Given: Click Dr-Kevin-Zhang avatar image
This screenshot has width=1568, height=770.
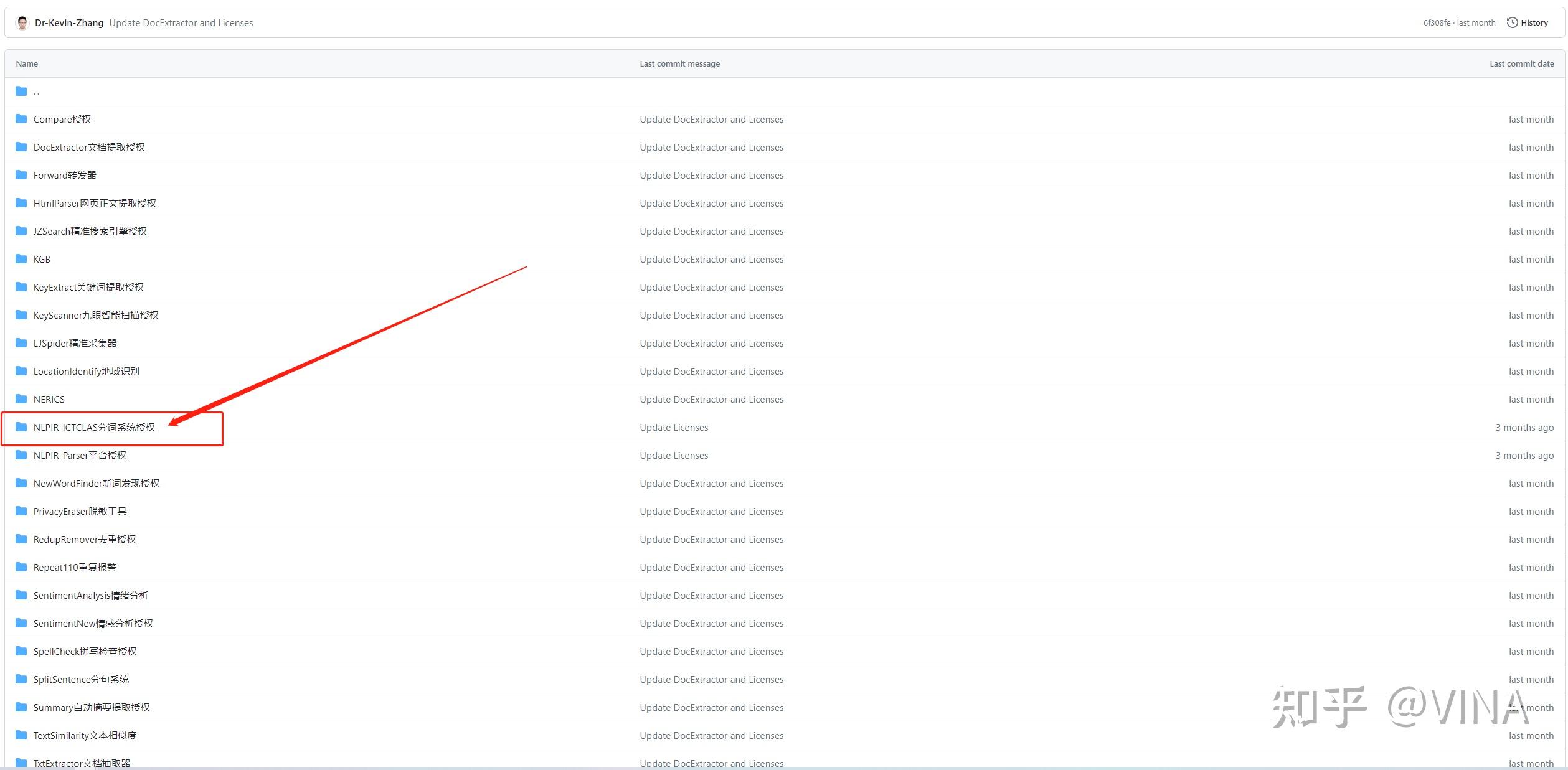Looking at the screenshot, I should (22, 23).
